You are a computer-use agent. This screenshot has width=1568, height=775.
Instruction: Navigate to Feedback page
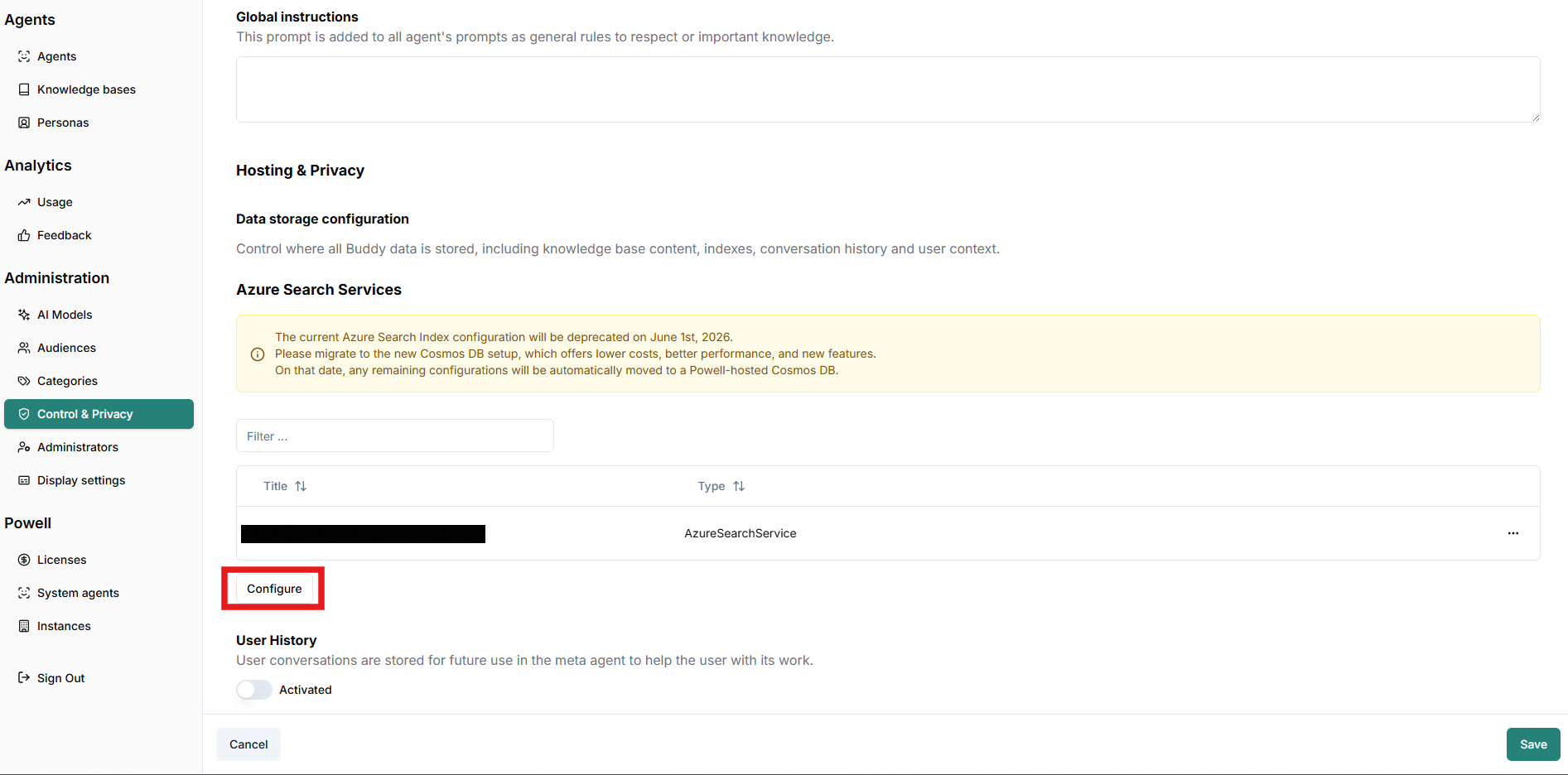pyautogui.click(x=99, y=235)
